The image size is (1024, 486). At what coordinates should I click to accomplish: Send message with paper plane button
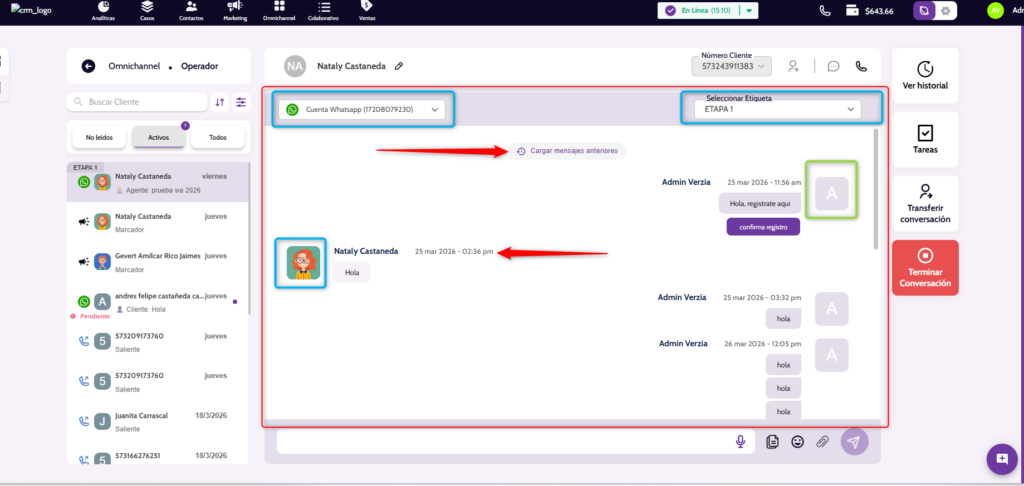point(854,441)
